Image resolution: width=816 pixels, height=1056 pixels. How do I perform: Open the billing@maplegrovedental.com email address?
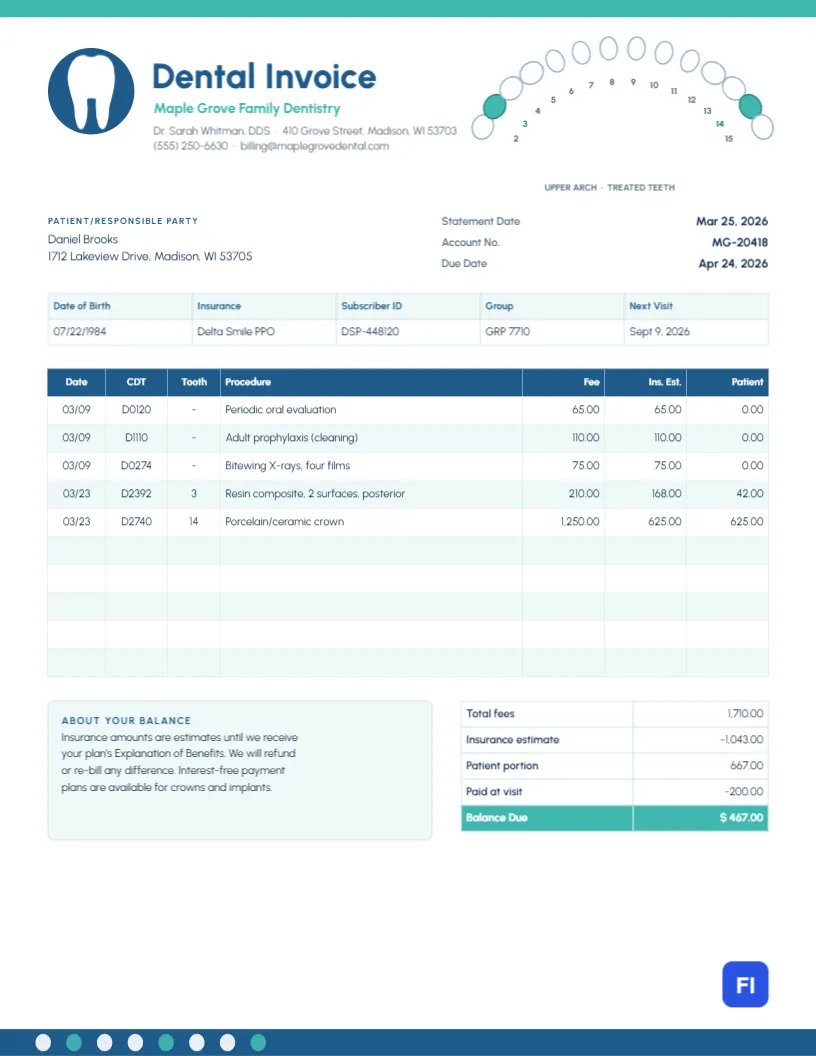[x=314, y=145]
